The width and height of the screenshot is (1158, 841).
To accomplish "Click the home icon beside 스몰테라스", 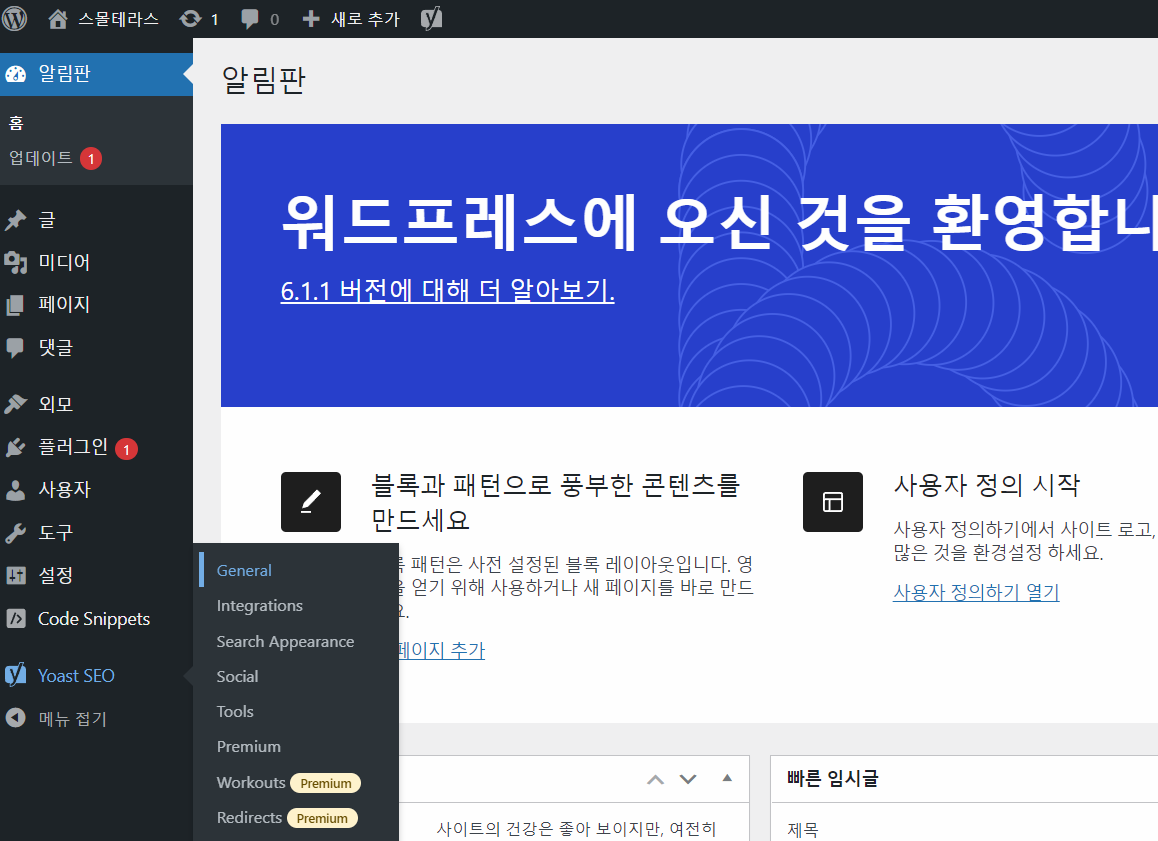I will pyautogui.click(x=58, y=18).
